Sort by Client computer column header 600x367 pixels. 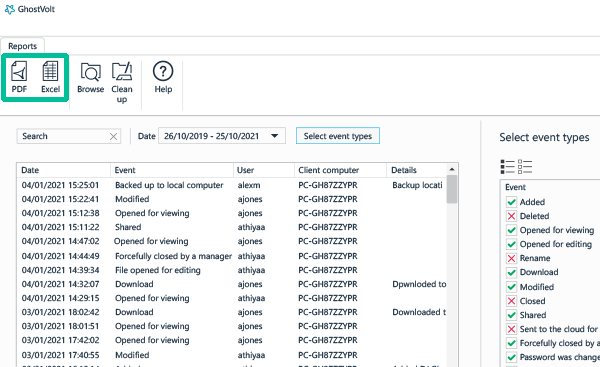click(x=340, y=170)
